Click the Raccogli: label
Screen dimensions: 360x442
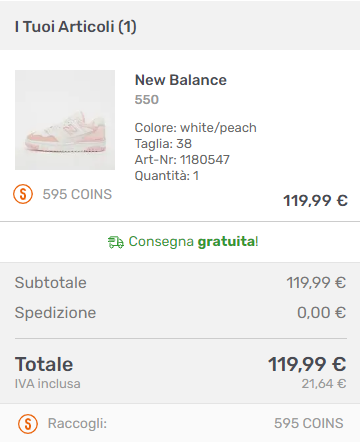click(x=77, y=424)
